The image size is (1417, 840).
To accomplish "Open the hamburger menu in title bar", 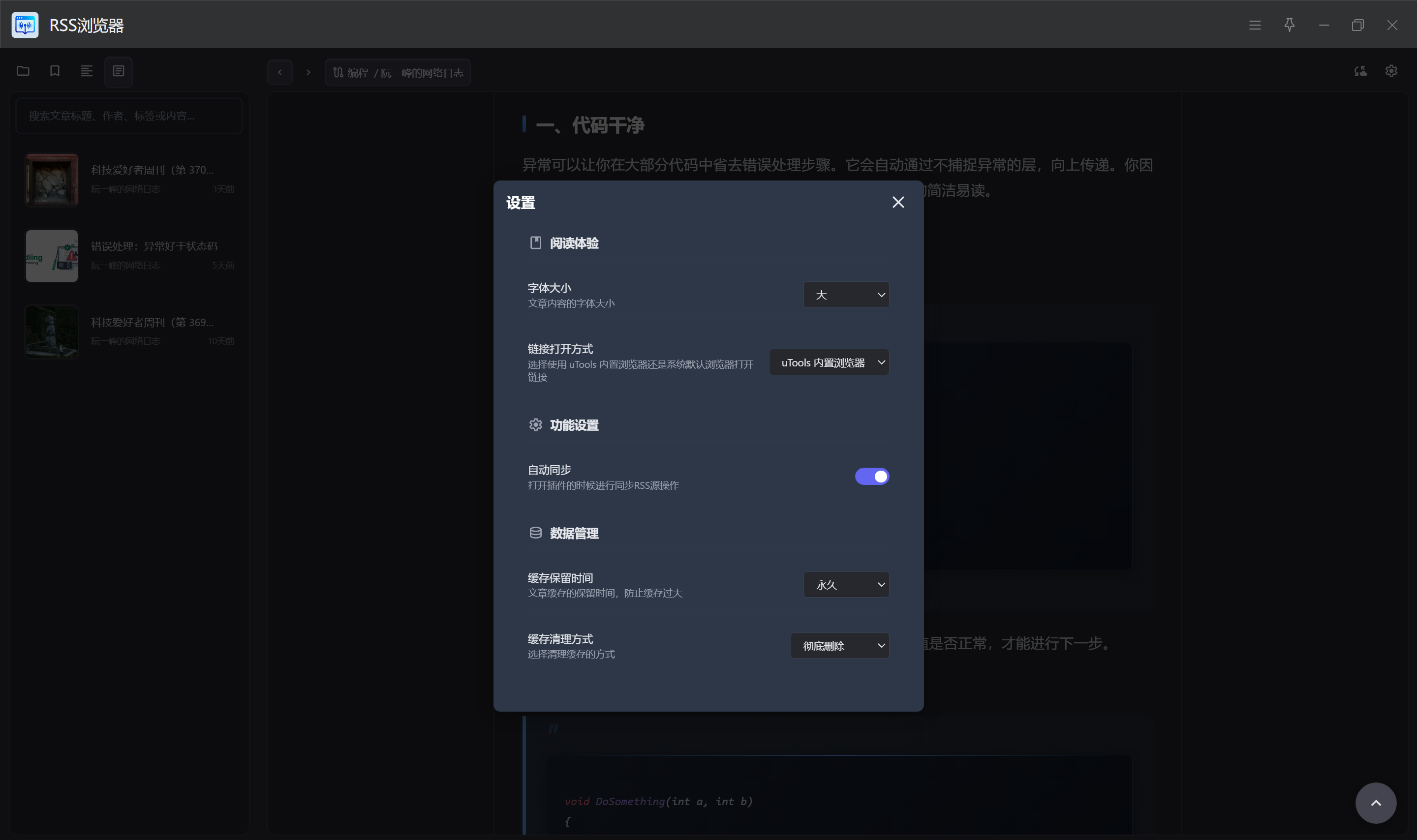I will (1255, 25).
